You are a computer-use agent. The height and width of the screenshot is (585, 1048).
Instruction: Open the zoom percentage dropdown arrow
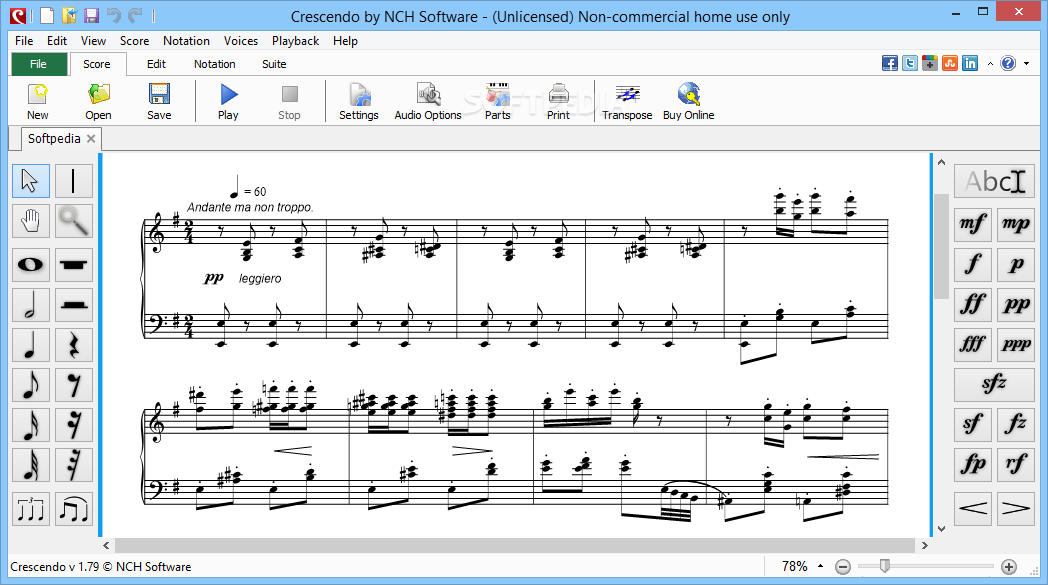[821, 566]
